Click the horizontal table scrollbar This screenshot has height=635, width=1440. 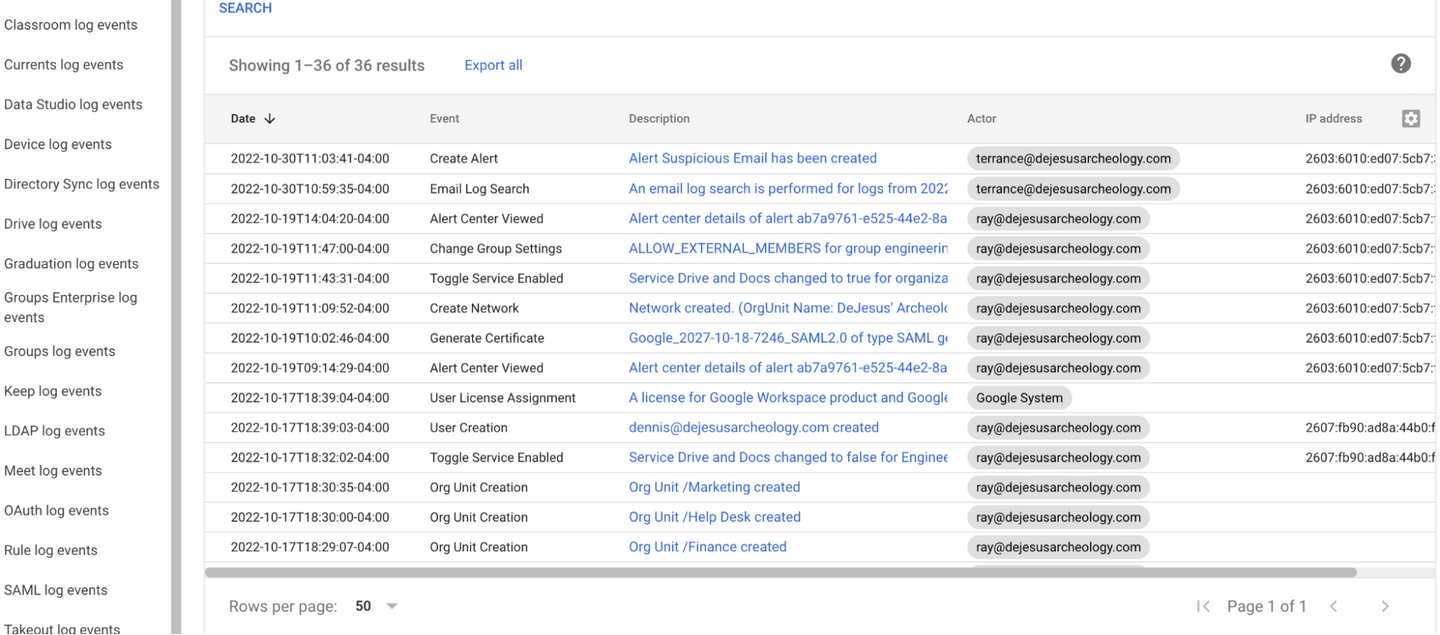click(x=780, y=573)
